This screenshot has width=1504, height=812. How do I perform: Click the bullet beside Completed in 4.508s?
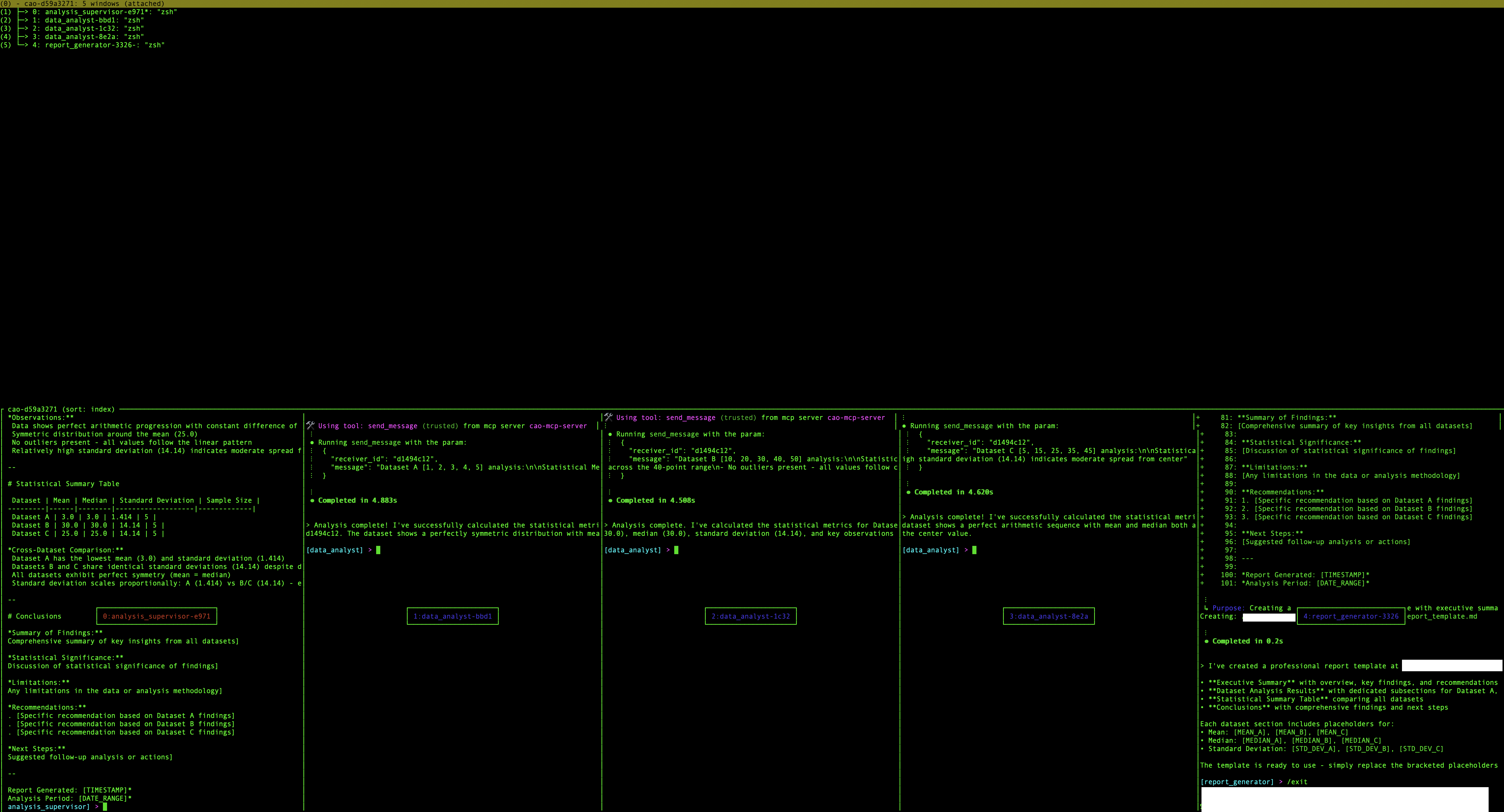click(x=610, y=500)
